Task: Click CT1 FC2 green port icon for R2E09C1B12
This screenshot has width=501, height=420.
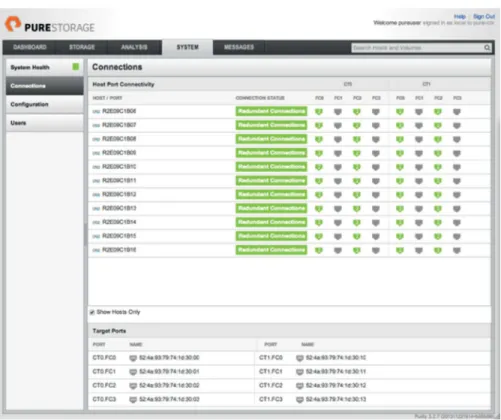Action: click(438, 195)
